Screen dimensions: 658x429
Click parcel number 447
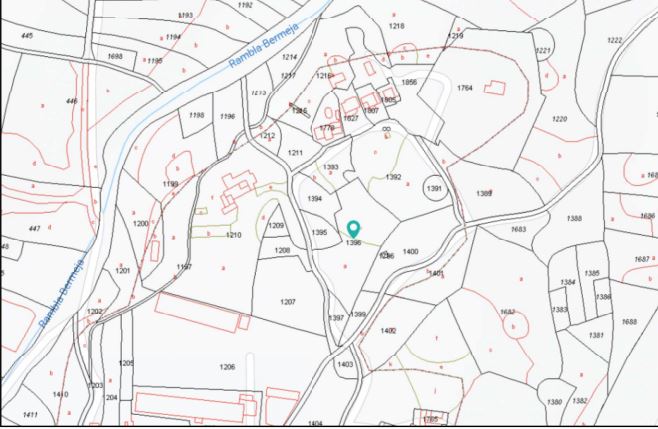pyautogui.click(x=35, y=228)
